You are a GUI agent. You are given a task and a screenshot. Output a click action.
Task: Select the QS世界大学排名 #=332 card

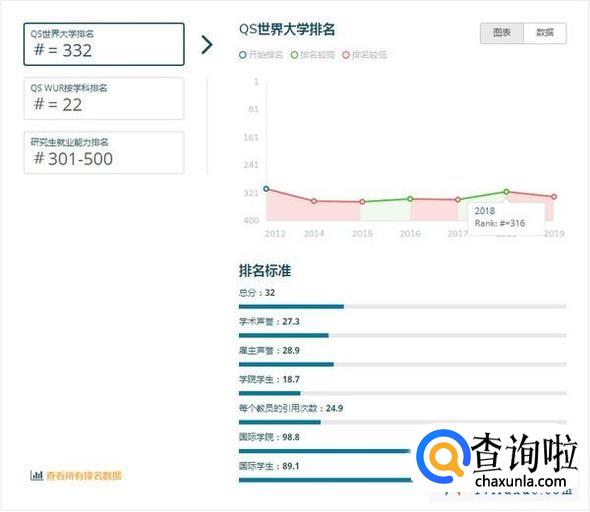point(104,44)
